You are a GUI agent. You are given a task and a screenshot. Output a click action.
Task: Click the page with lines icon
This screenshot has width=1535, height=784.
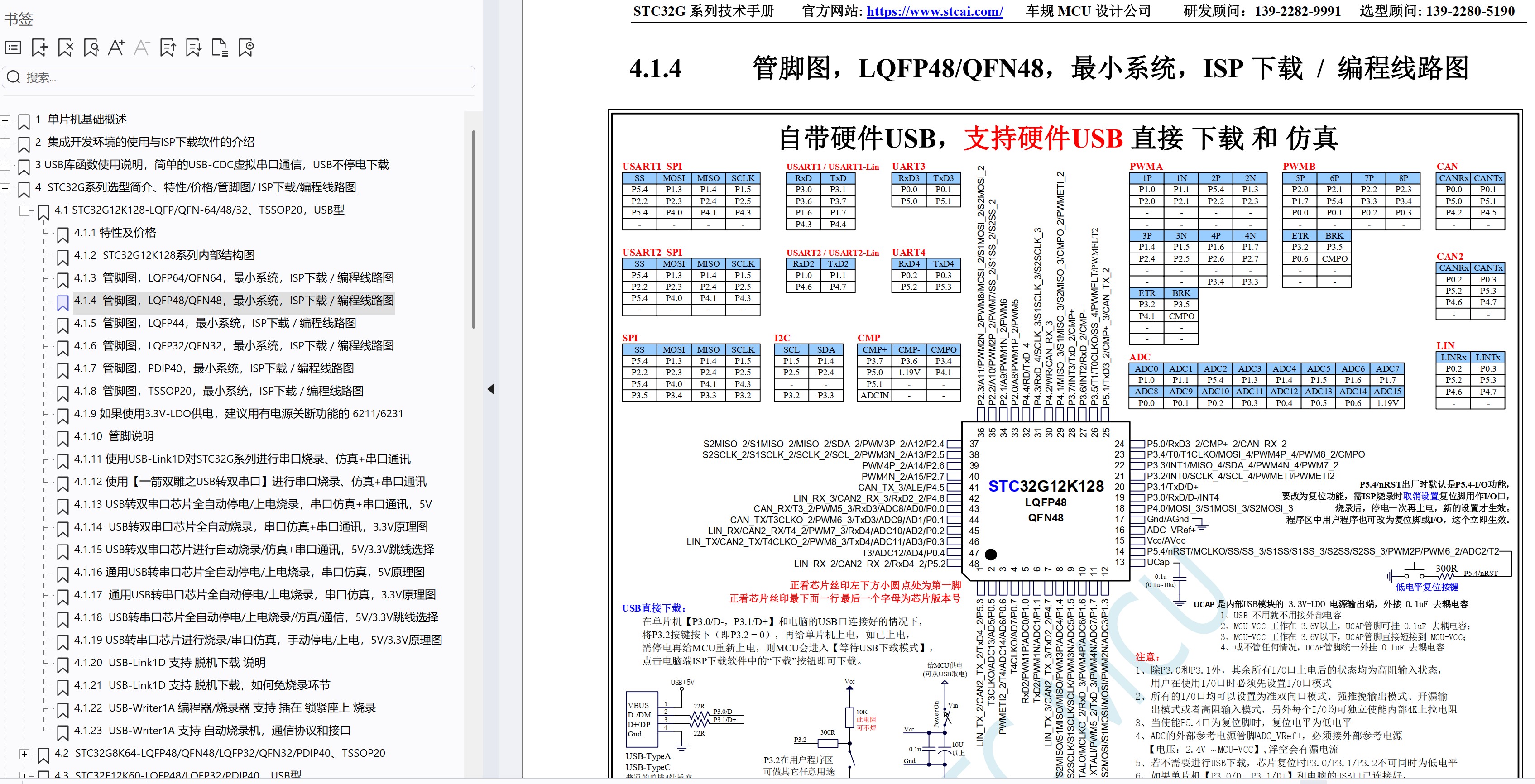pyautogui.click(x=220, y=48)
